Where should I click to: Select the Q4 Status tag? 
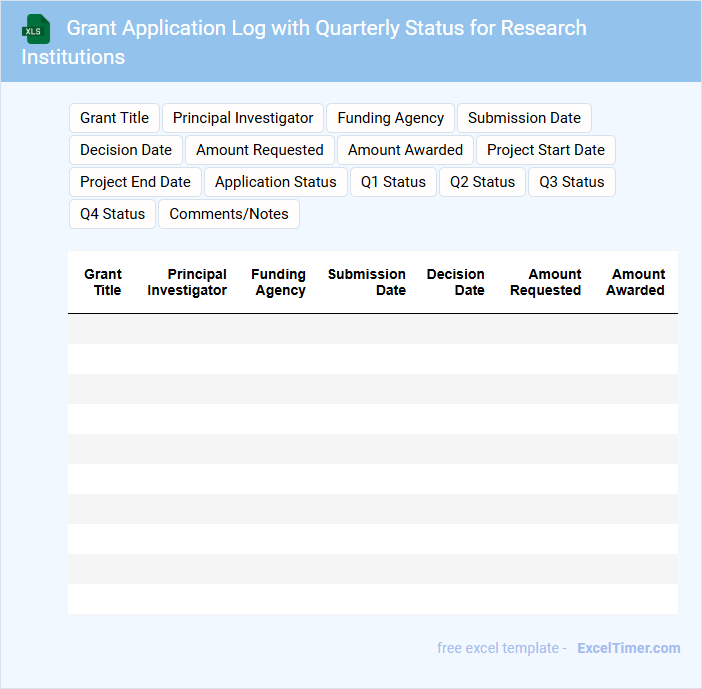(x=112, y=214)
